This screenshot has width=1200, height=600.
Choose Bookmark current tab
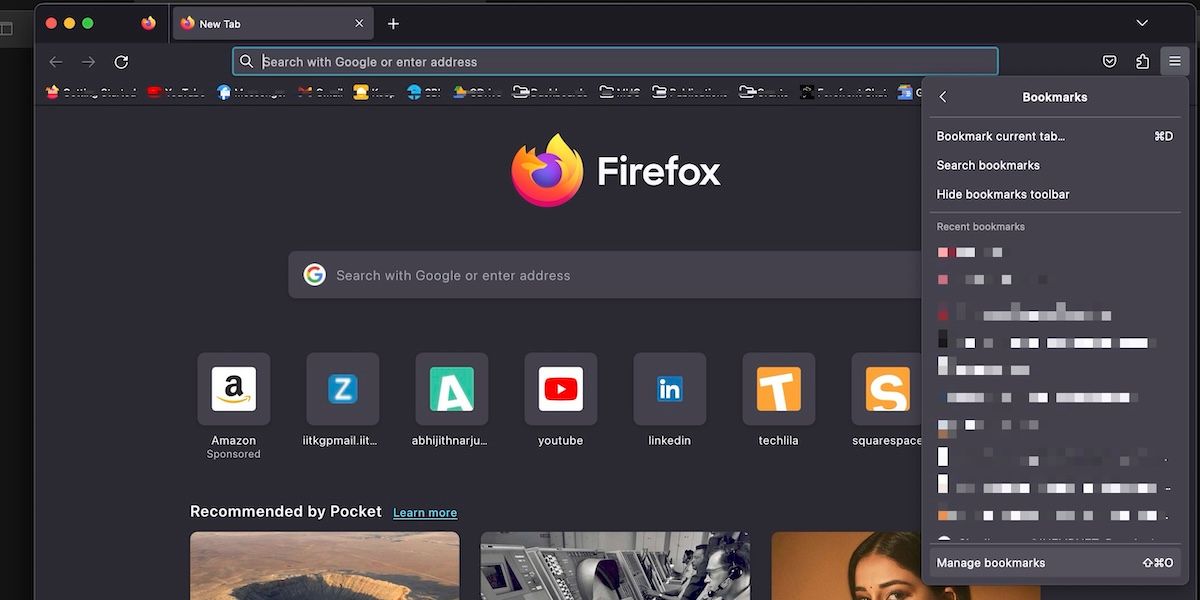tap(999, 136)
